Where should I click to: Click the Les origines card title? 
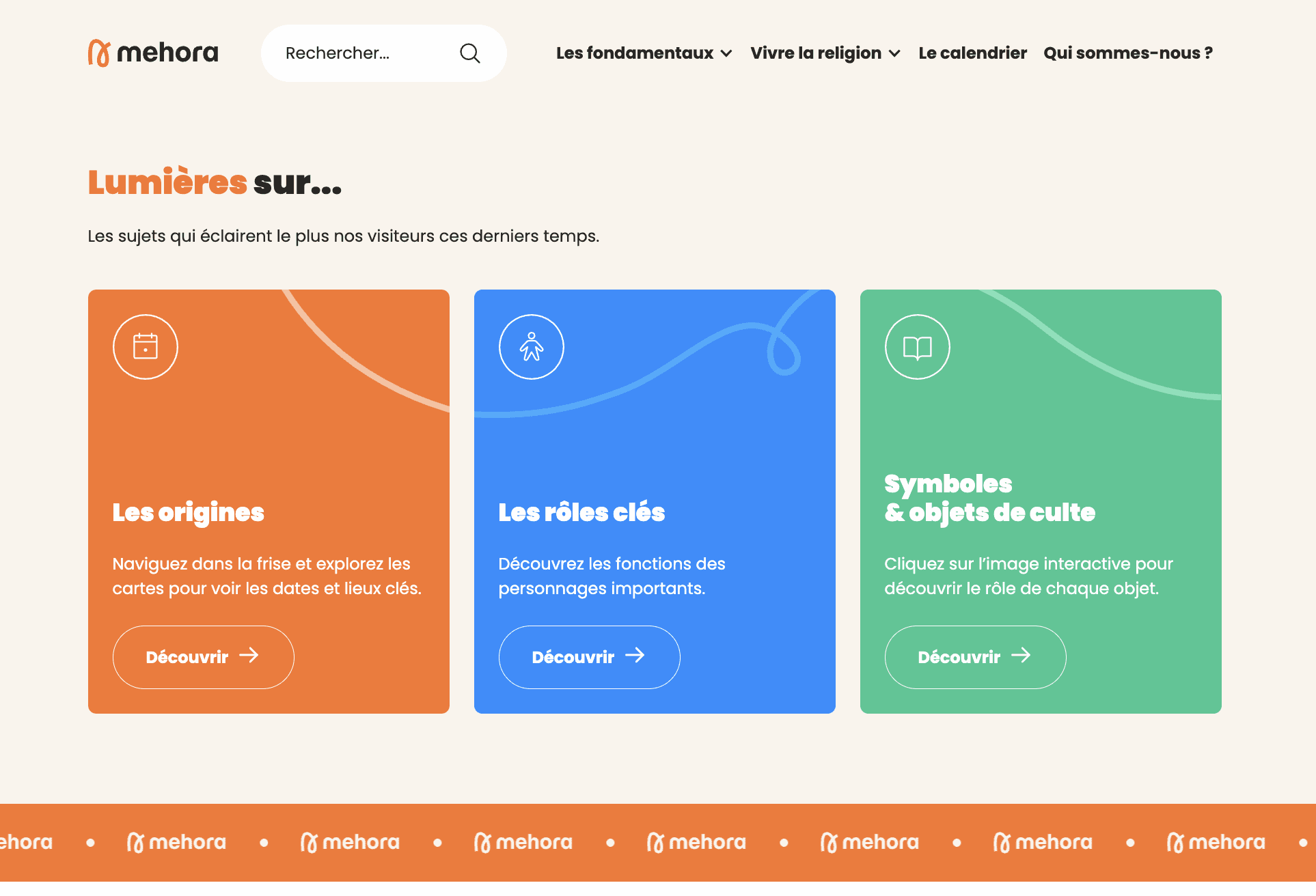tap(188, 512)
